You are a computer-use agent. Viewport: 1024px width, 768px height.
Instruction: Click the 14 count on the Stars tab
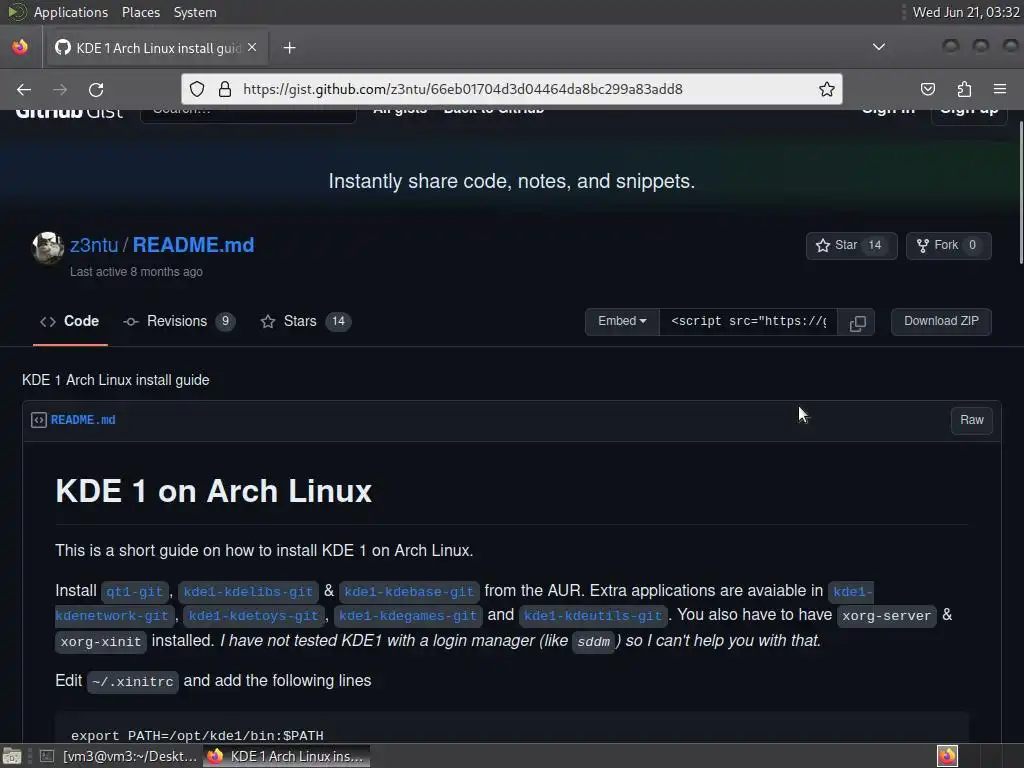coord(338,321)
